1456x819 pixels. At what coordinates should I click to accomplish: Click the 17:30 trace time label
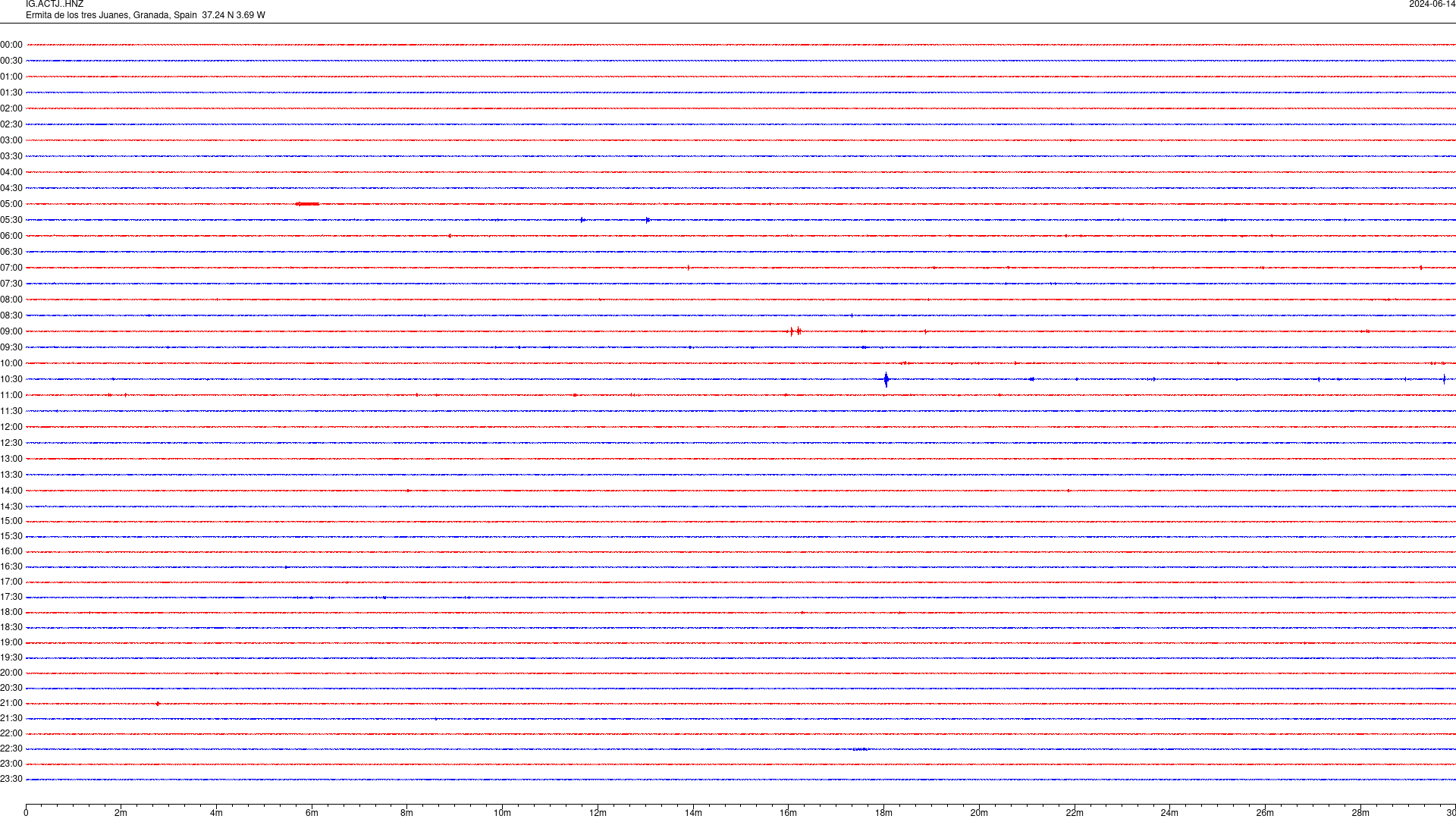pos(11,597)
